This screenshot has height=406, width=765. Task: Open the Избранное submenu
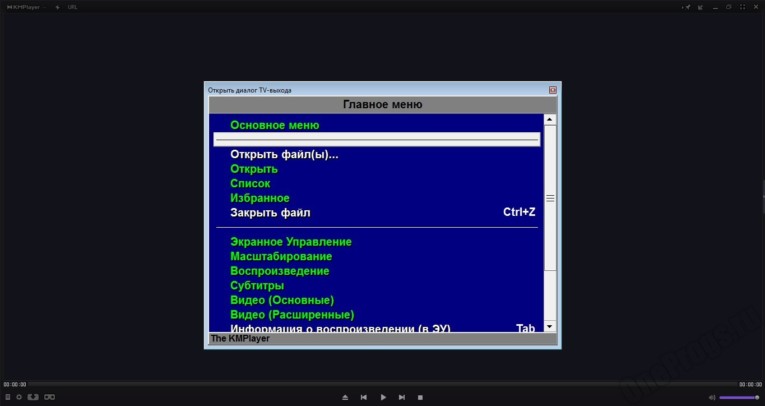260,198
